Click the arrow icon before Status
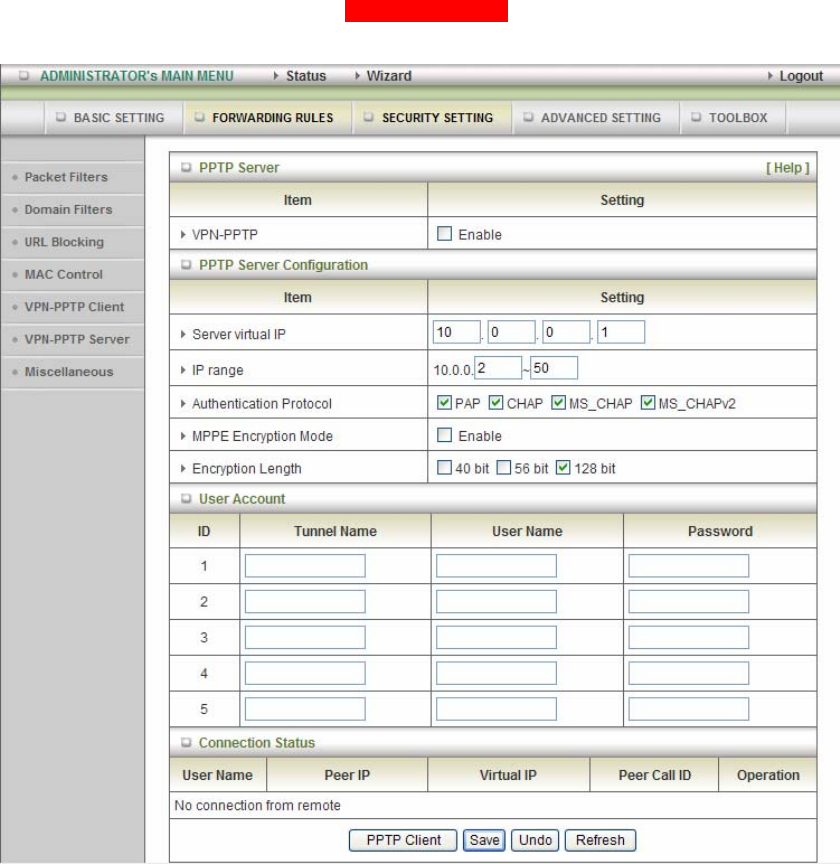Screen dimensions: 840x864 pos(276,76)
